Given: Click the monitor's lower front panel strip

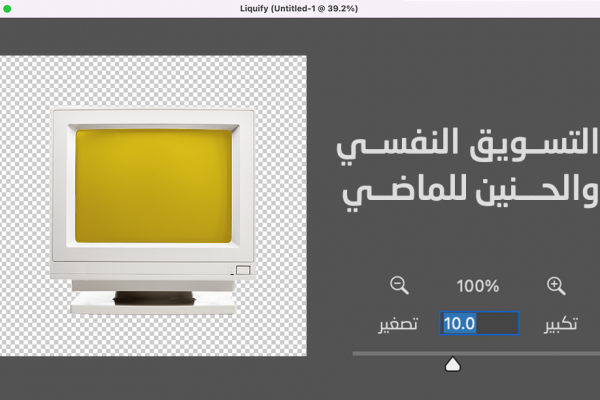Looking at the screenshot, I should pyautogui.click(x=150, y=269).
